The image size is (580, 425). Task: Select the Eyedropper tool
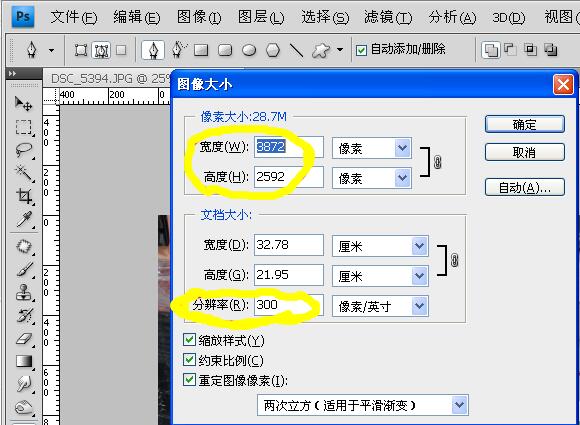point(24,219)
